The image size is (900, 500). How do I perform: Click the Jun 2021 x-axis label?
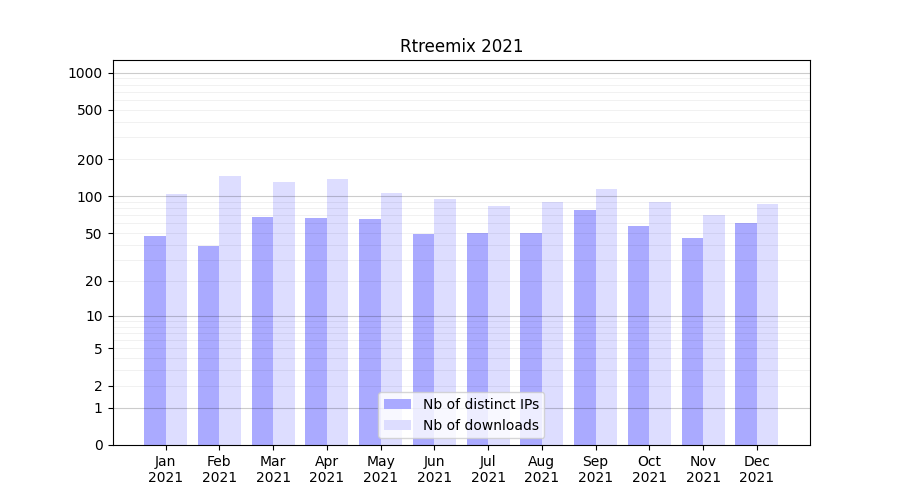pyautogui.click(x=434, y=469)
